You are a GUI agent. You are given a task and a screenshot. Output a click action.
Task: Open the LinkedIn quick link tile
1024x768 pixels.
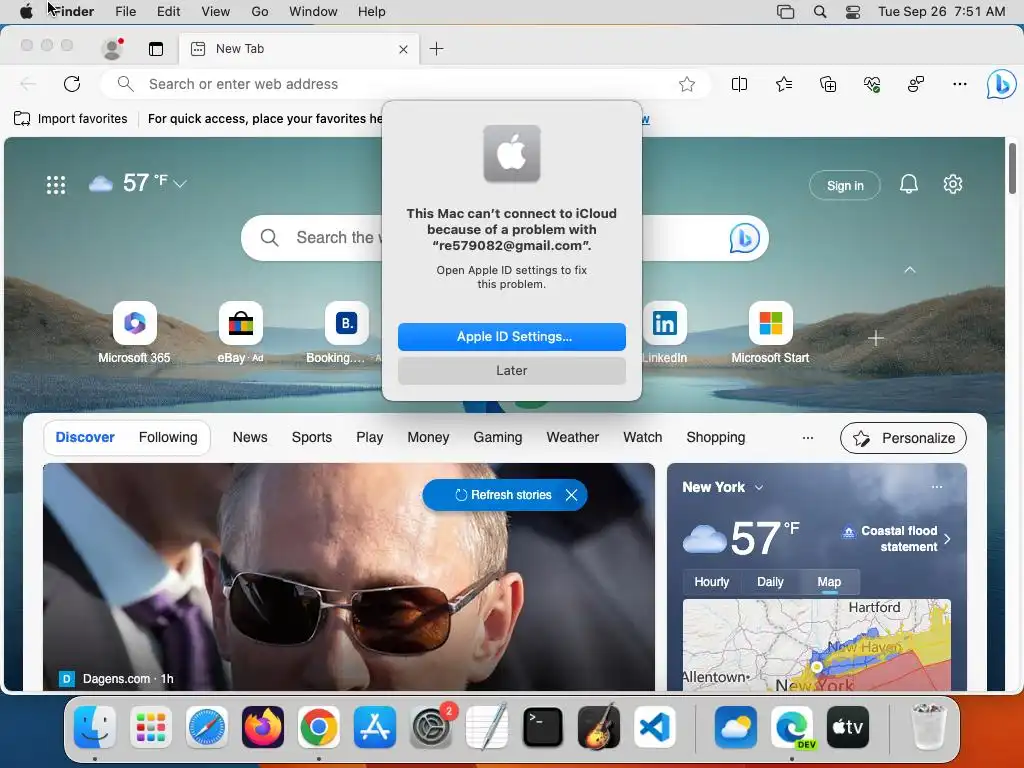pyautogui.click(x=664, y=323)
